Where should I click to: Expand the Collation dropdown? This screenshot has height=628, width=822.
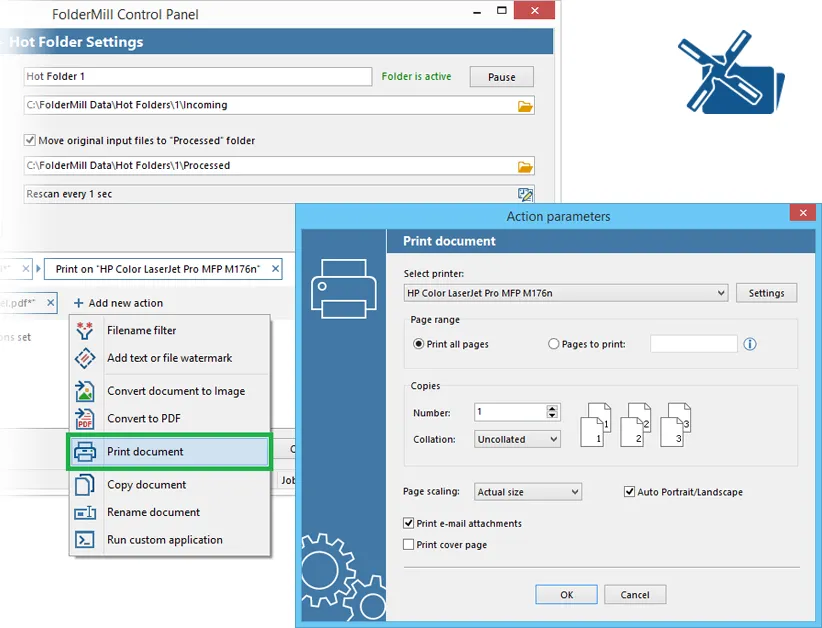click(x=517, y=439)
